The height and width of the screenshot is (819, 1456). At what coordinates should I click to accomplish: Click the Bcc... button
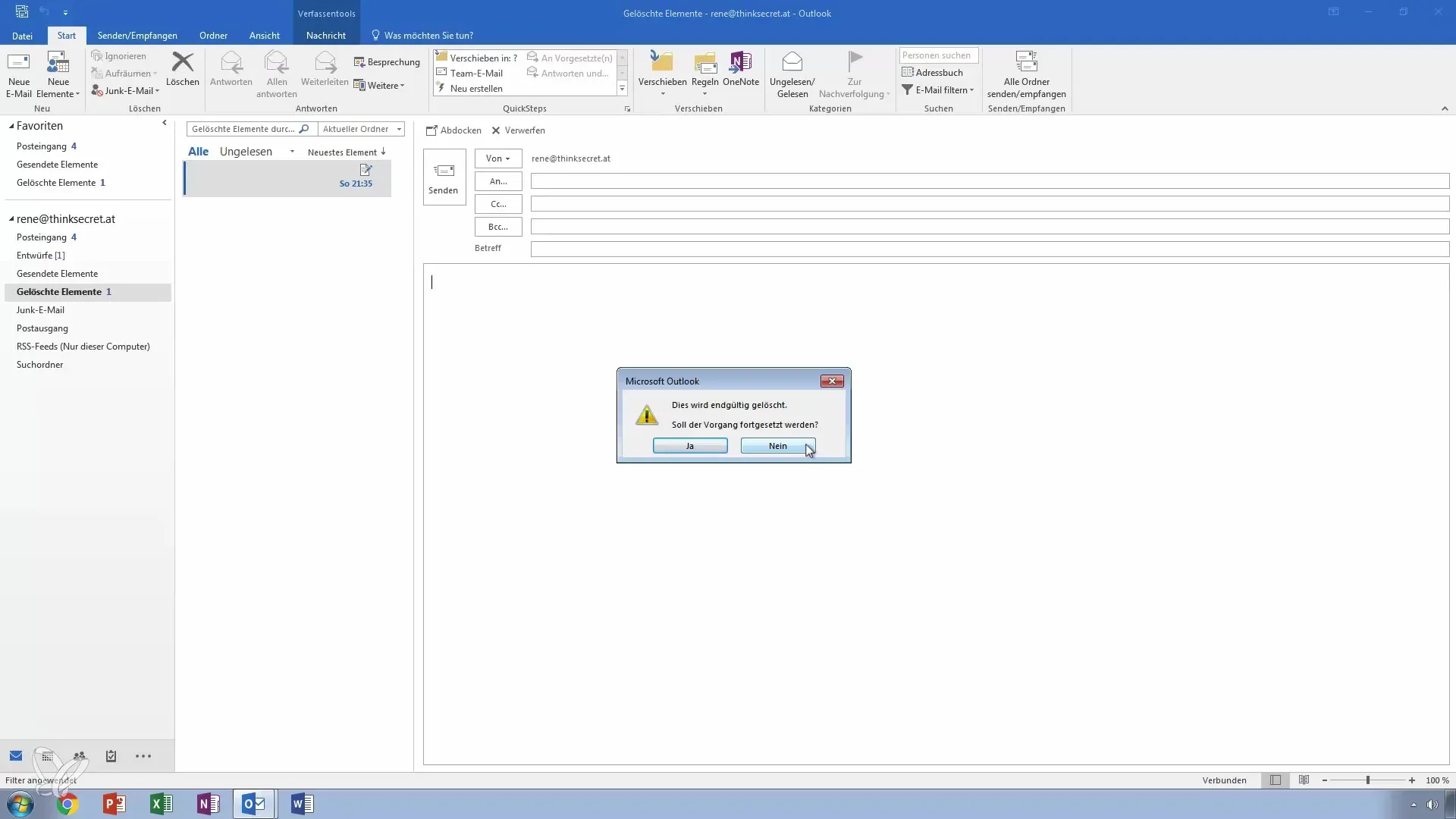point(498,227)
